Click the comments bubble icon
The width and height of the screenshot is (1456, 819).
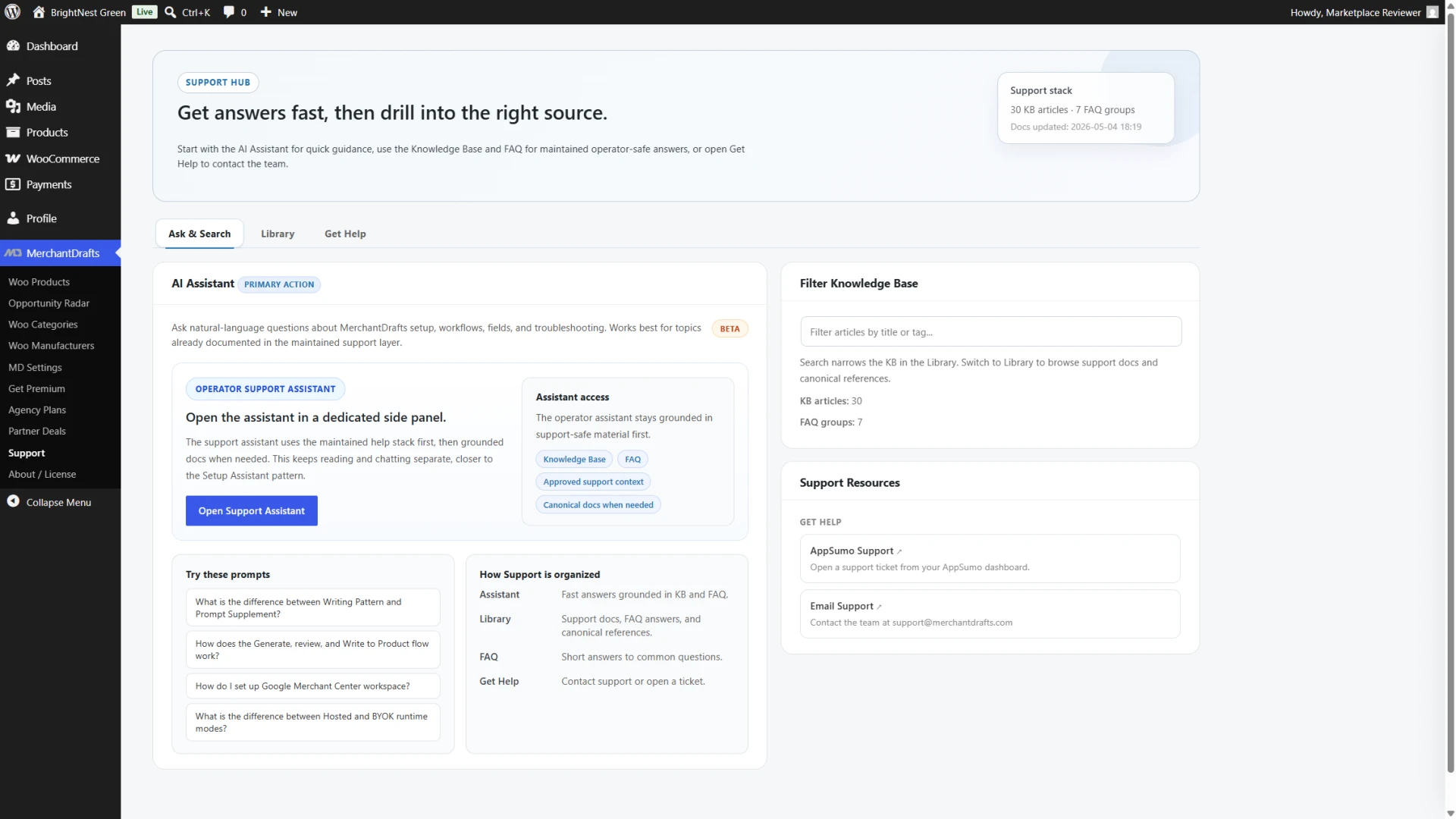coord(229,12)
